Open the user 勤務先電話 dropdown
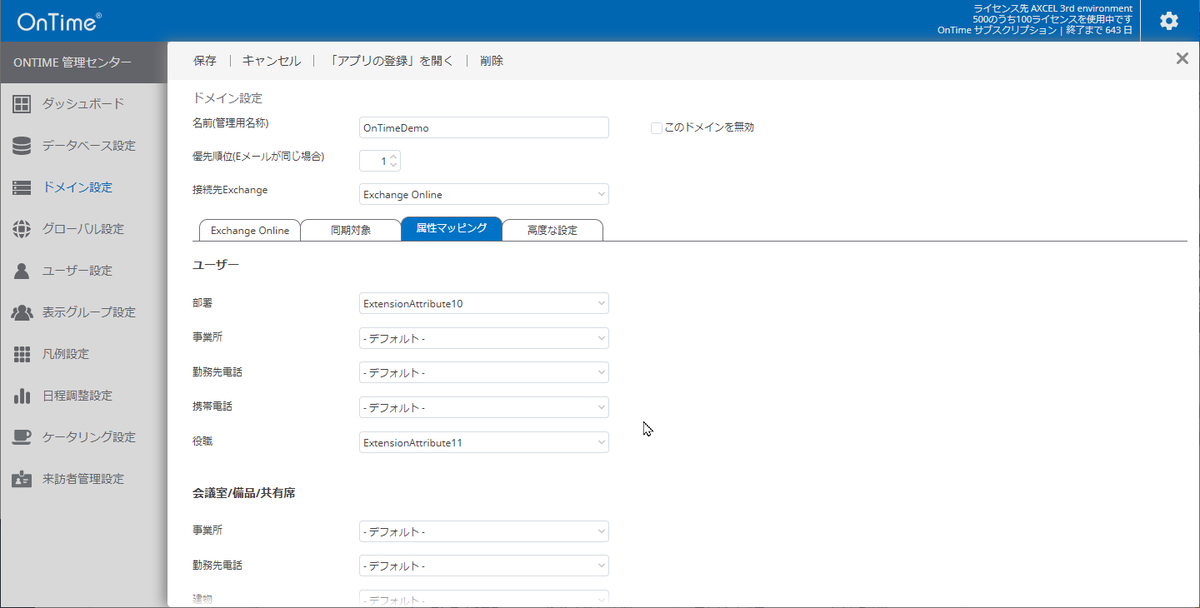Image resolution: width=1200 pixels, height=608 pixels. 484,373
